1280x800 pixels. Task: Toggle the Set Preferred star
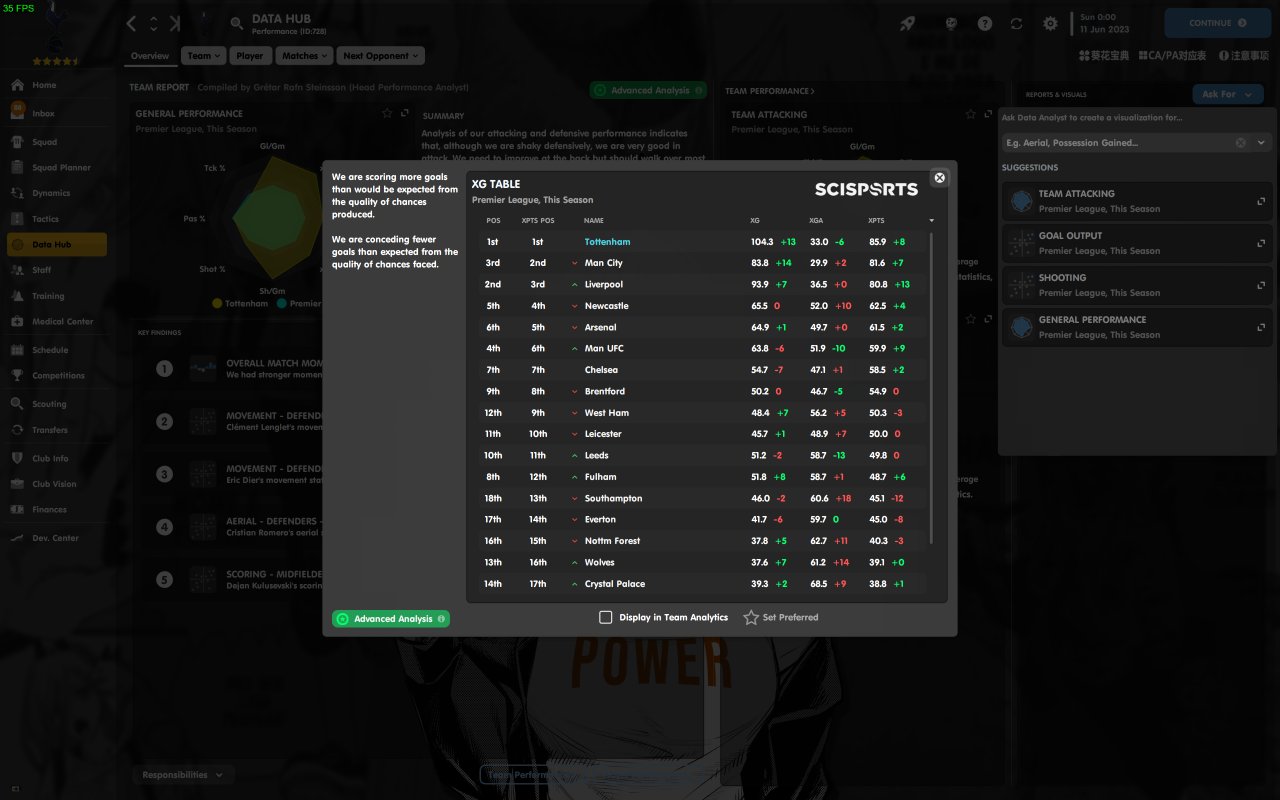[x=751, y=618]
